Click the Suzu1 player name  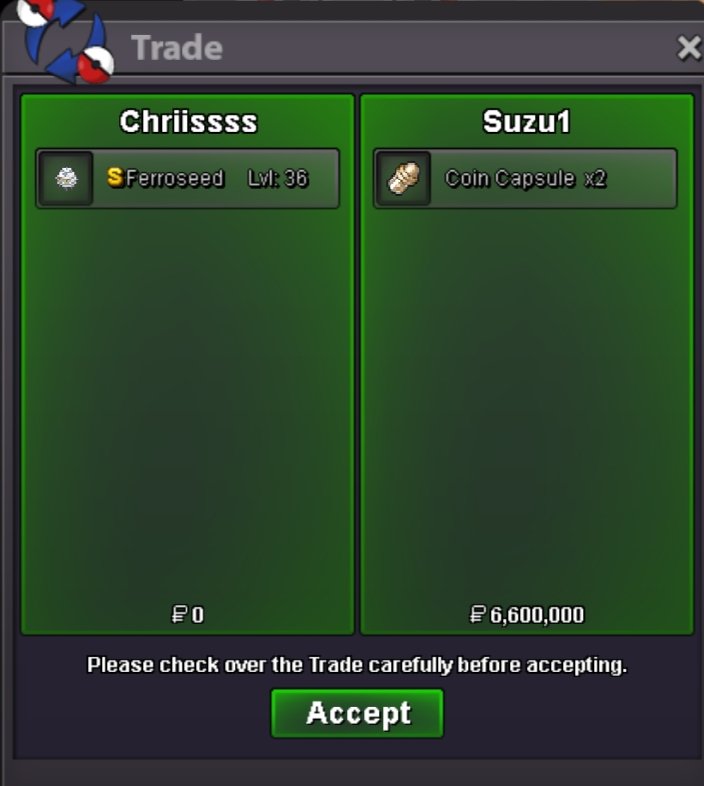point(526,122)
